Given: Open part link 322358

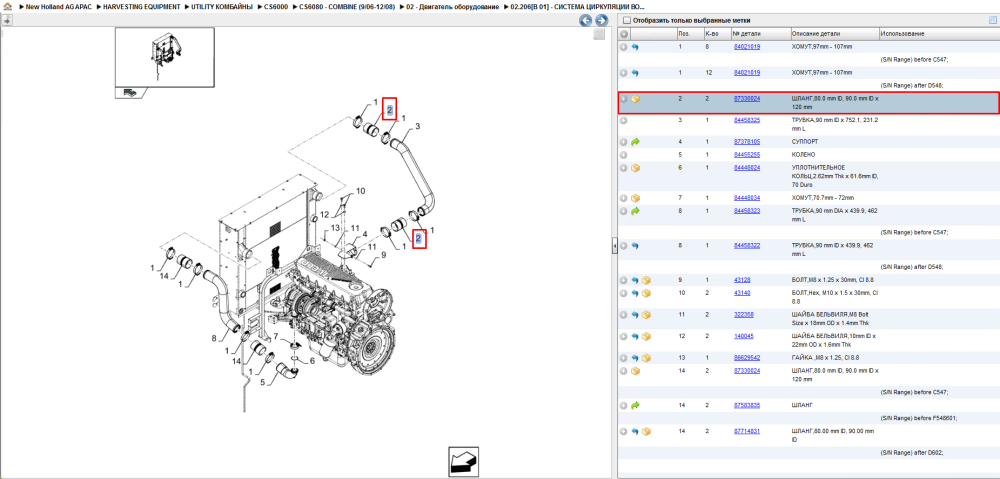Looking at the screenshot, I should [x=744, y=314].
